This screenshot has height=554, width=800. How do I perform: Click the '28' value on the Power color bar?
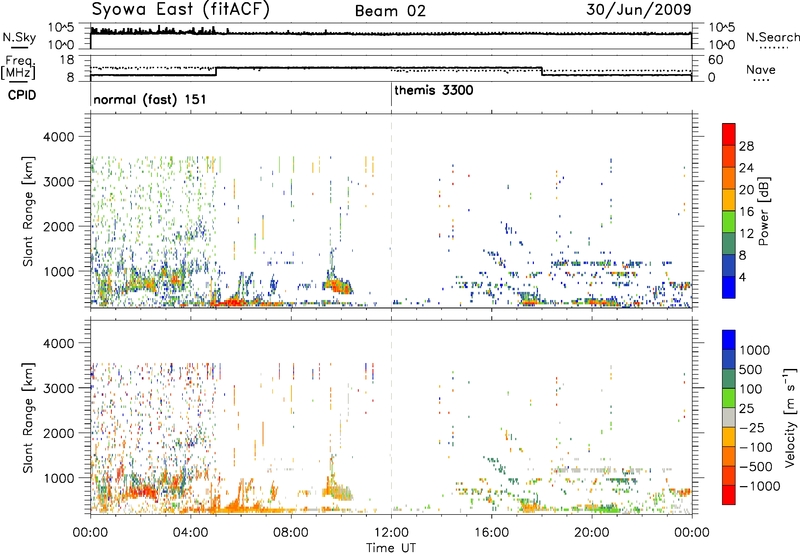coord(746,146)
